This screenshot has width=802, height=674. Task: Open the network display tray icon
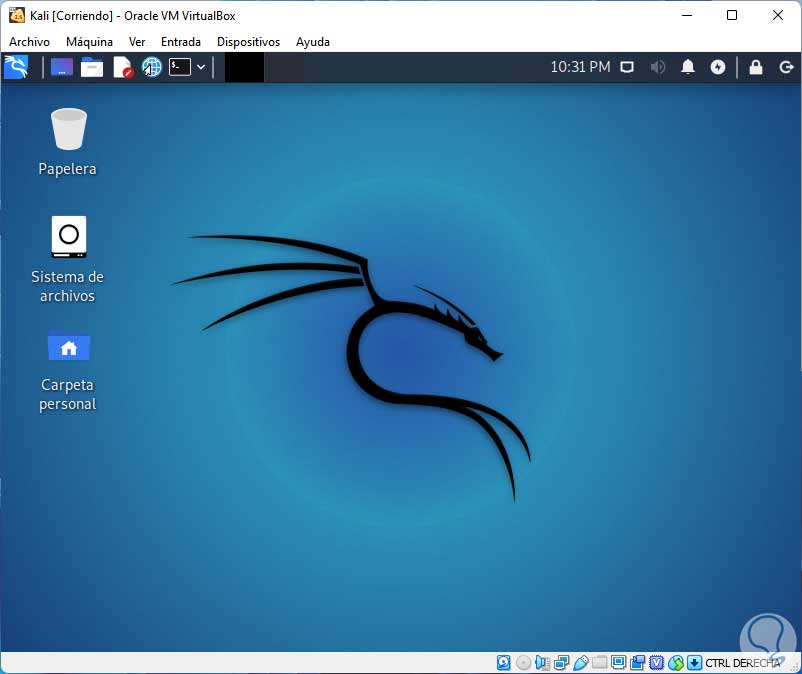tap(627, 67)
